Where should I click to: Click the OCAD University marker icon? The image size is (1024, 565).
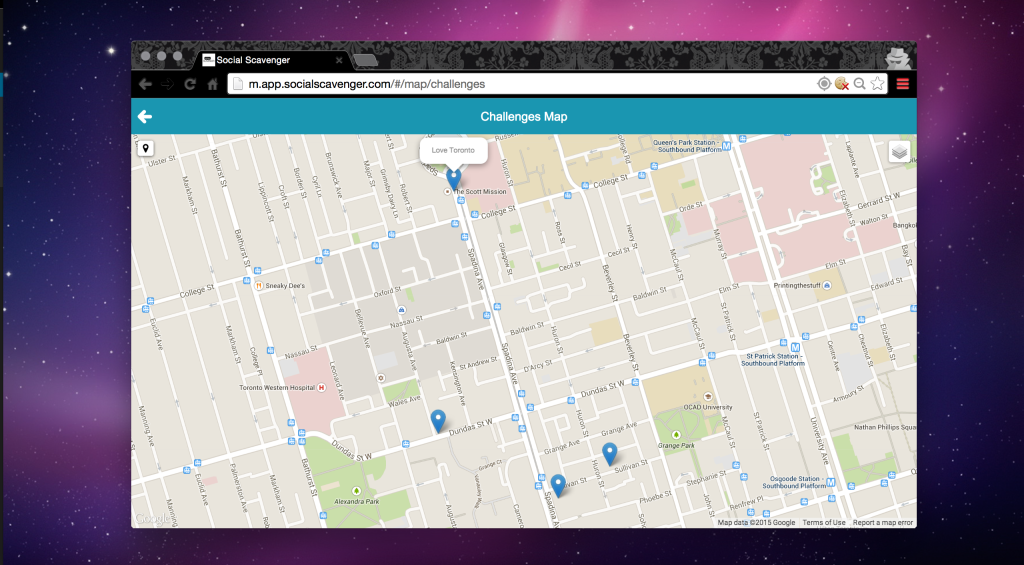(707, 396)
